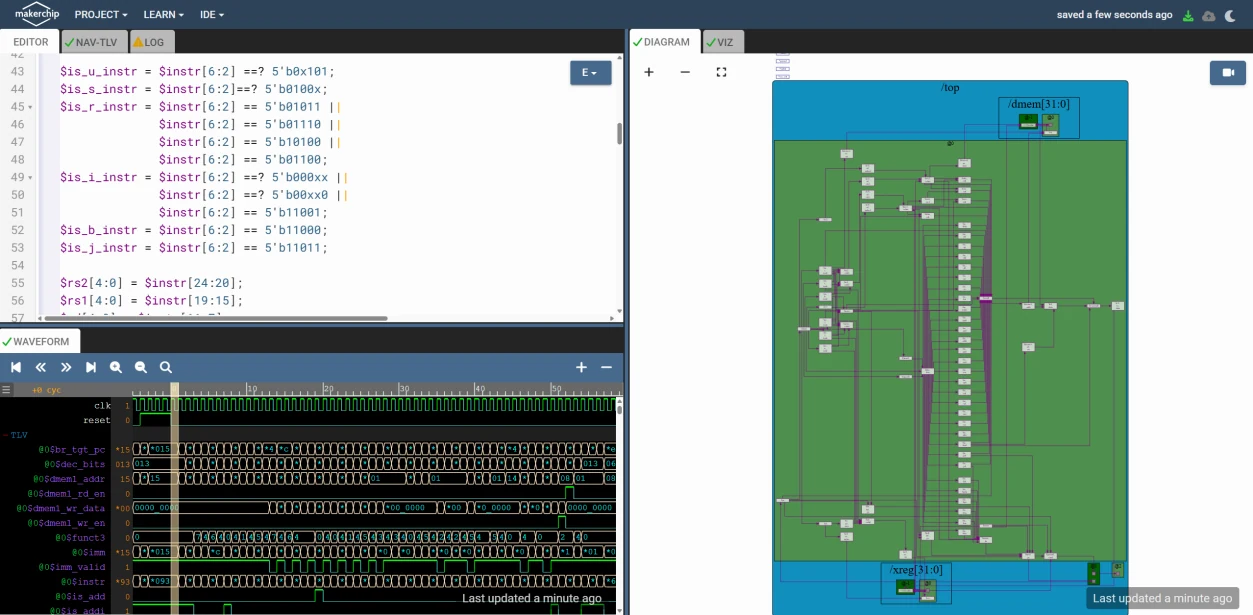
Task: Open the LEARN menu
Action: [x=163, y=15]
